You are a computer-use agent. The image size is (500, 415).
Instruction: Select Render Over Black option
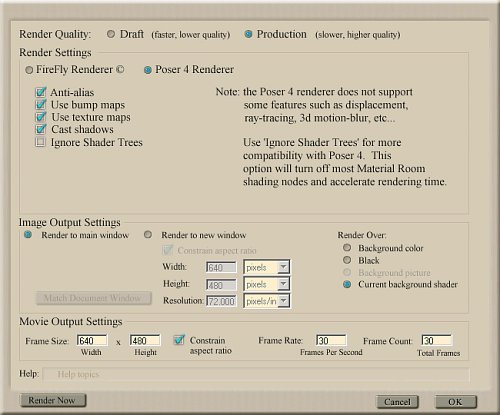coord(347,260)
